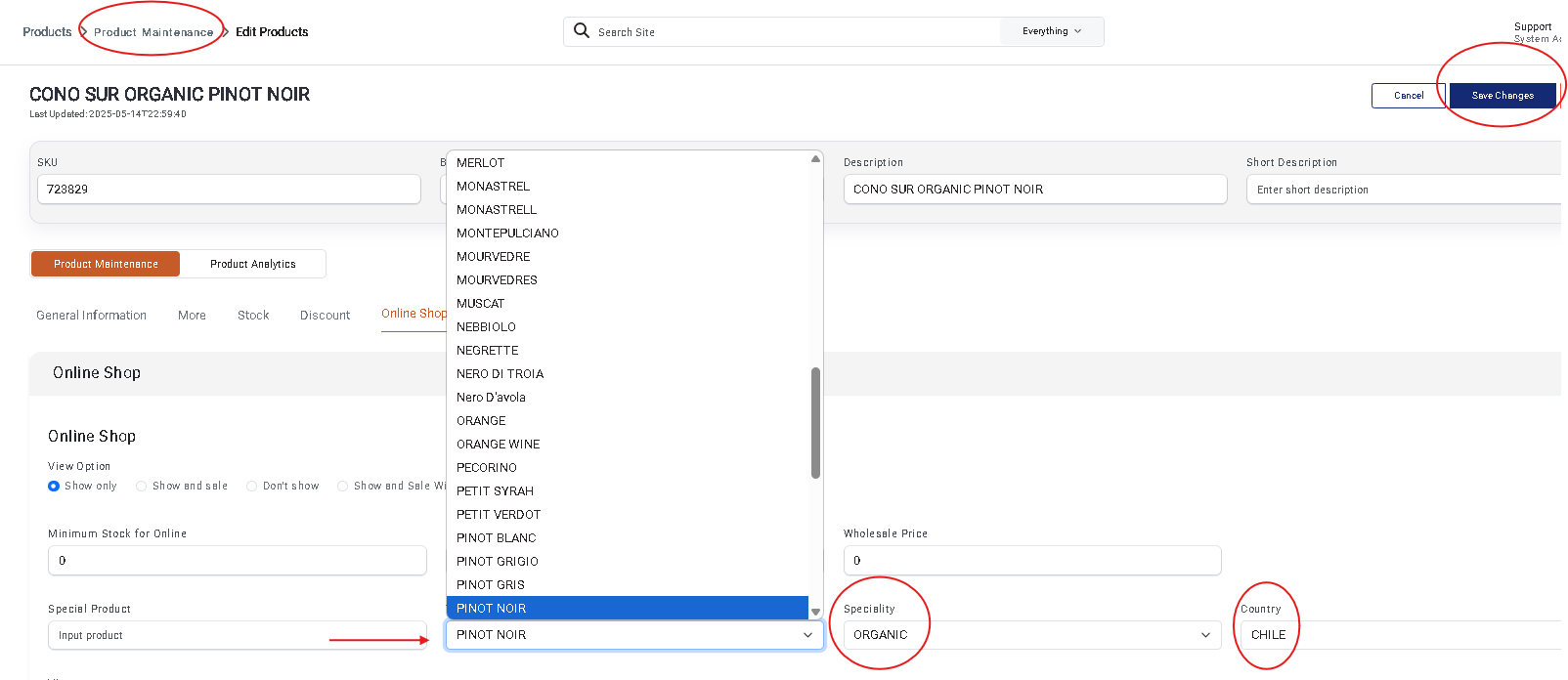Choose MONTEPULCIANO from the list
Screen dimensions: 1568x680
[628, 234]
